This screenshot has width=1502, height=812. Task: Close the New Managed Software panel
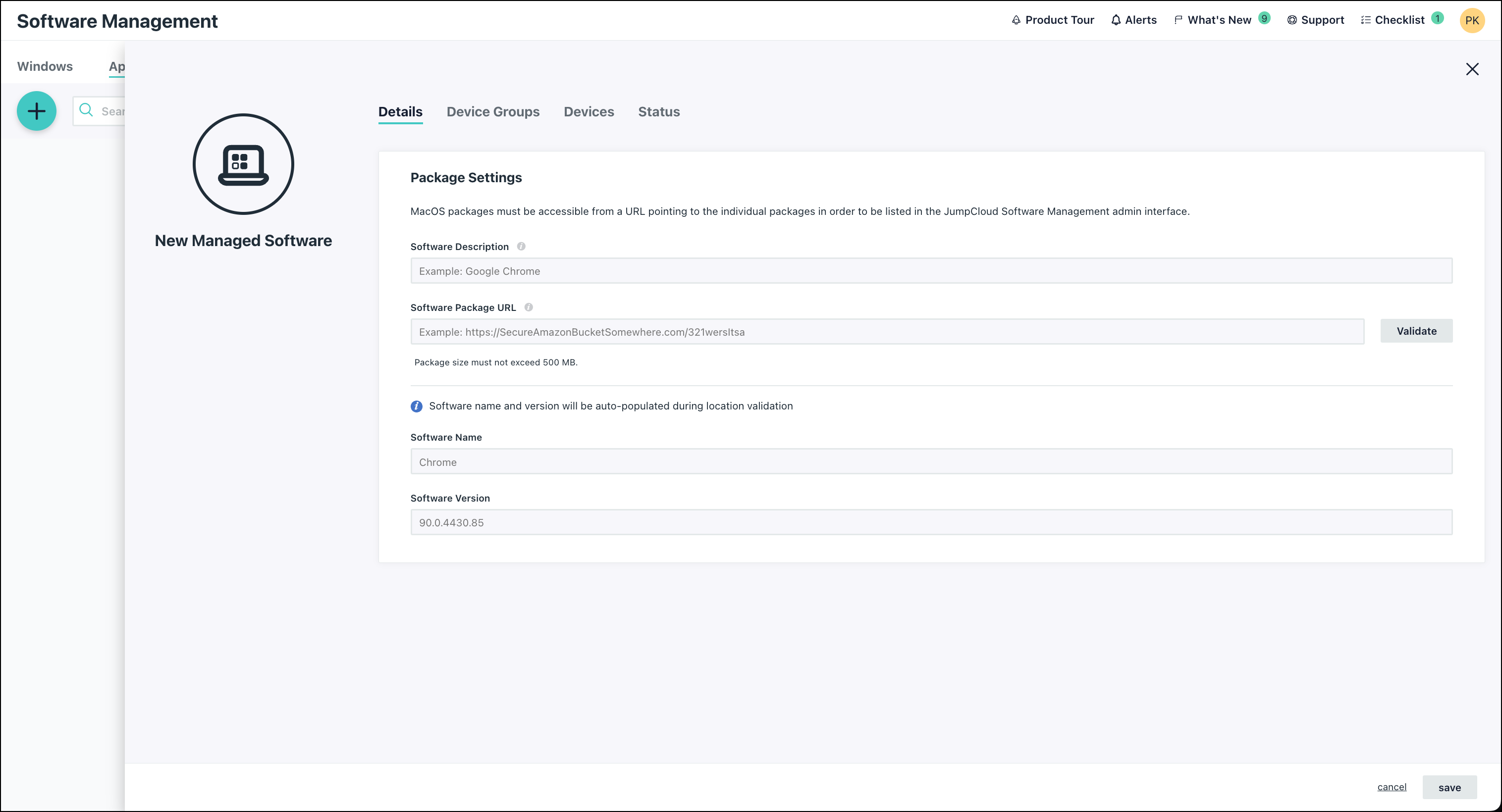tap(1472, 69)
